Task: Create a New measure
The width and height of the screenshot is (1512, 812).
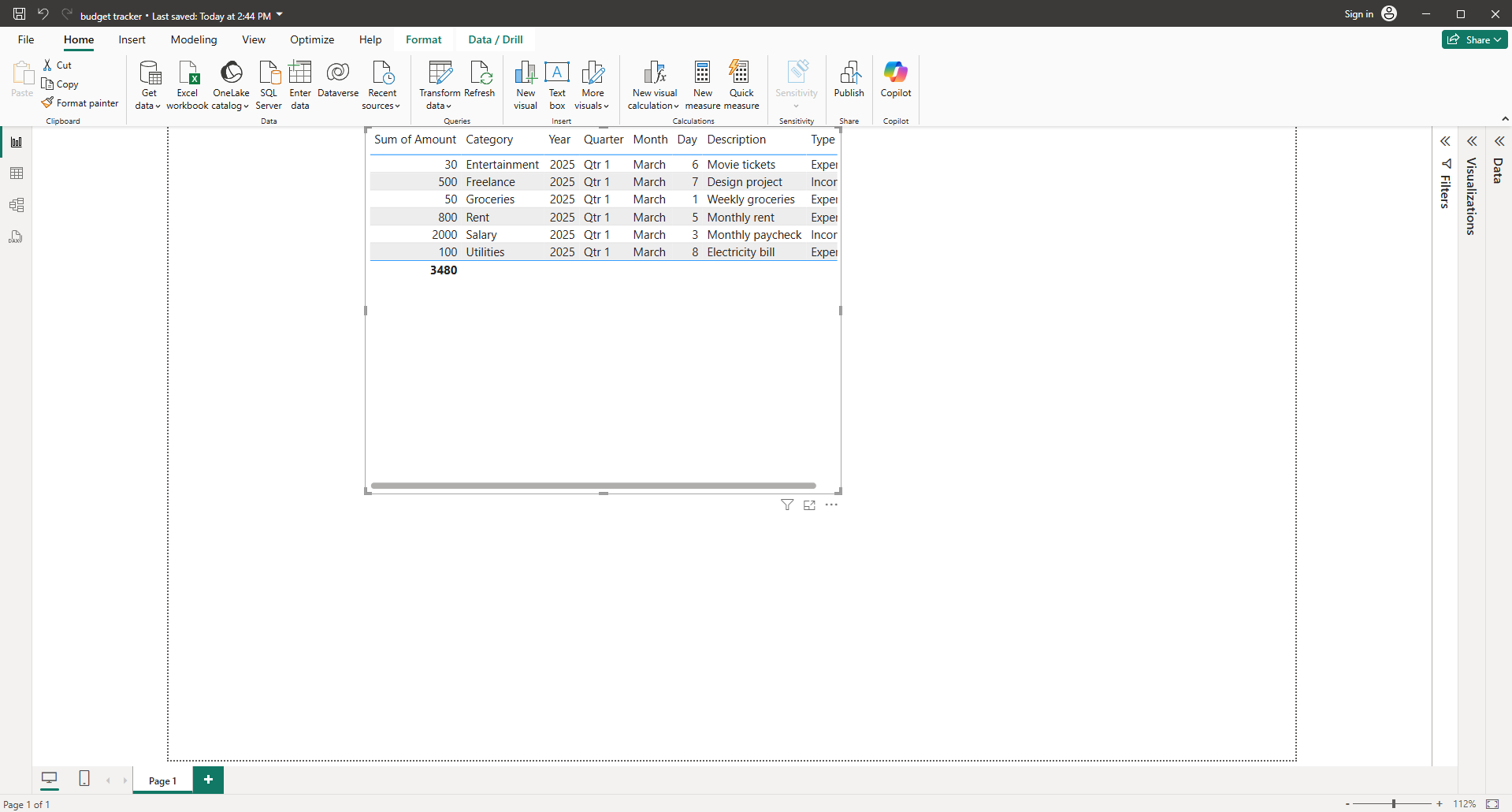Action: [703, 84]
